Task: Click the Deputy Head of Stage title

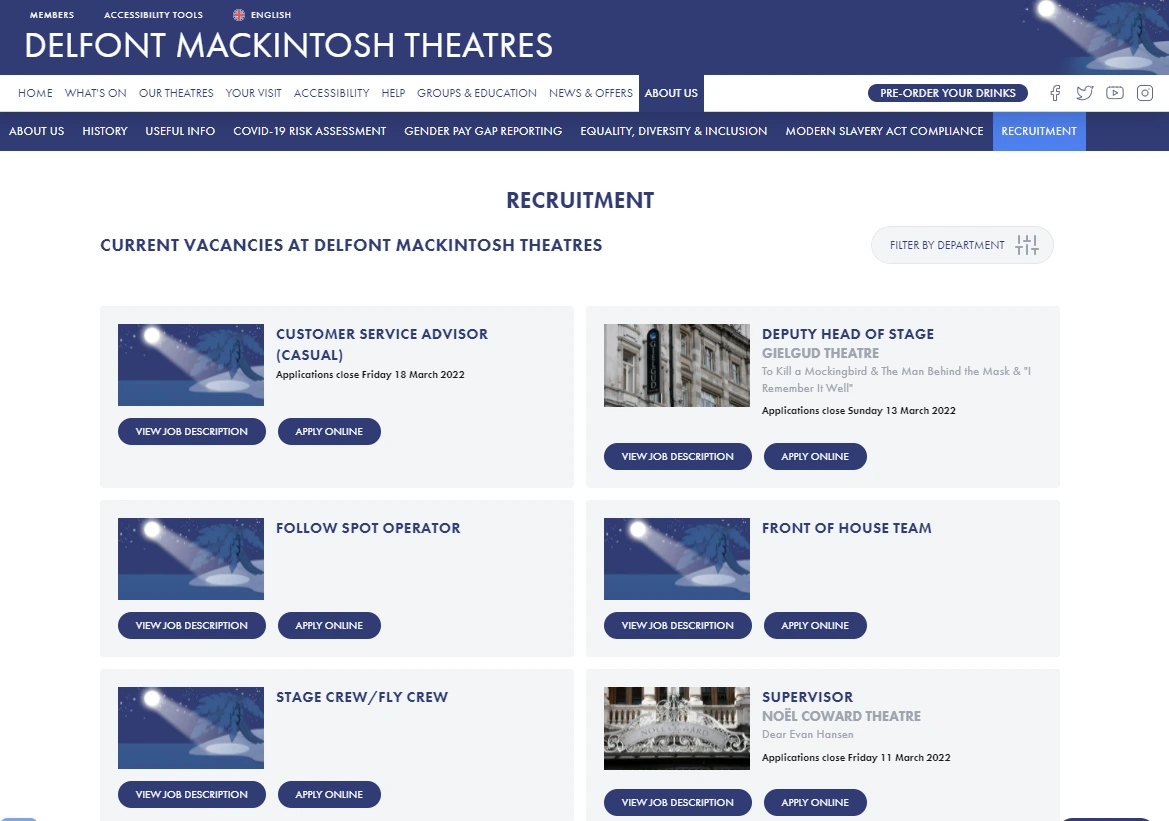Action: click(x=848, y=334)
